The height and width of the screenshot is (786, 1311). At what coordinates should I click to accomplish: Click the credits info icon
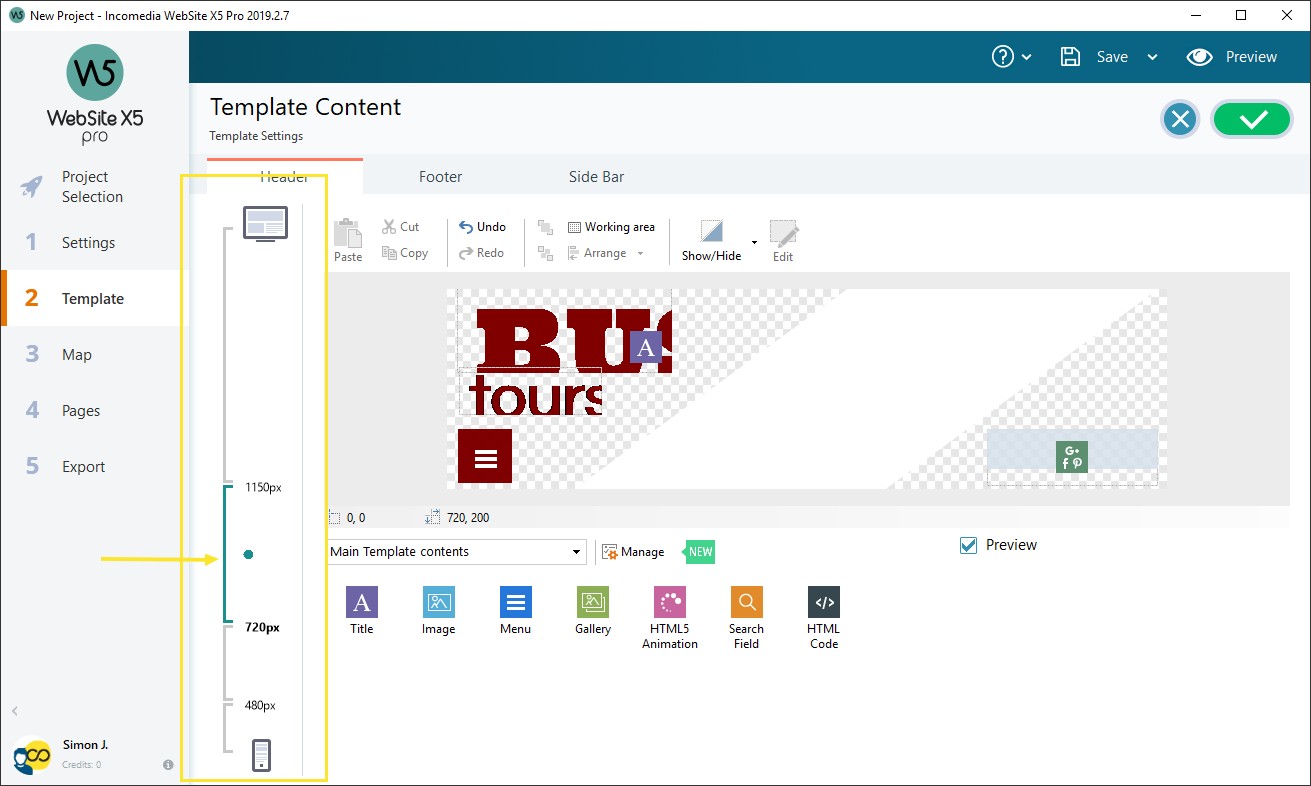168,765
